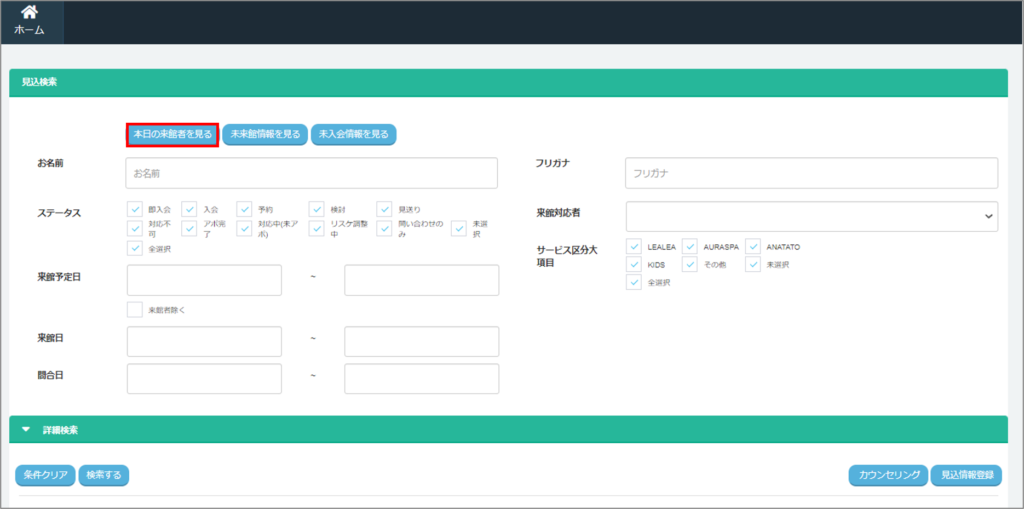Click 本日の来館者を見る button
The width and height of the screenshot is (1024, 509).
pyautogui.click(x=172, y=135)
